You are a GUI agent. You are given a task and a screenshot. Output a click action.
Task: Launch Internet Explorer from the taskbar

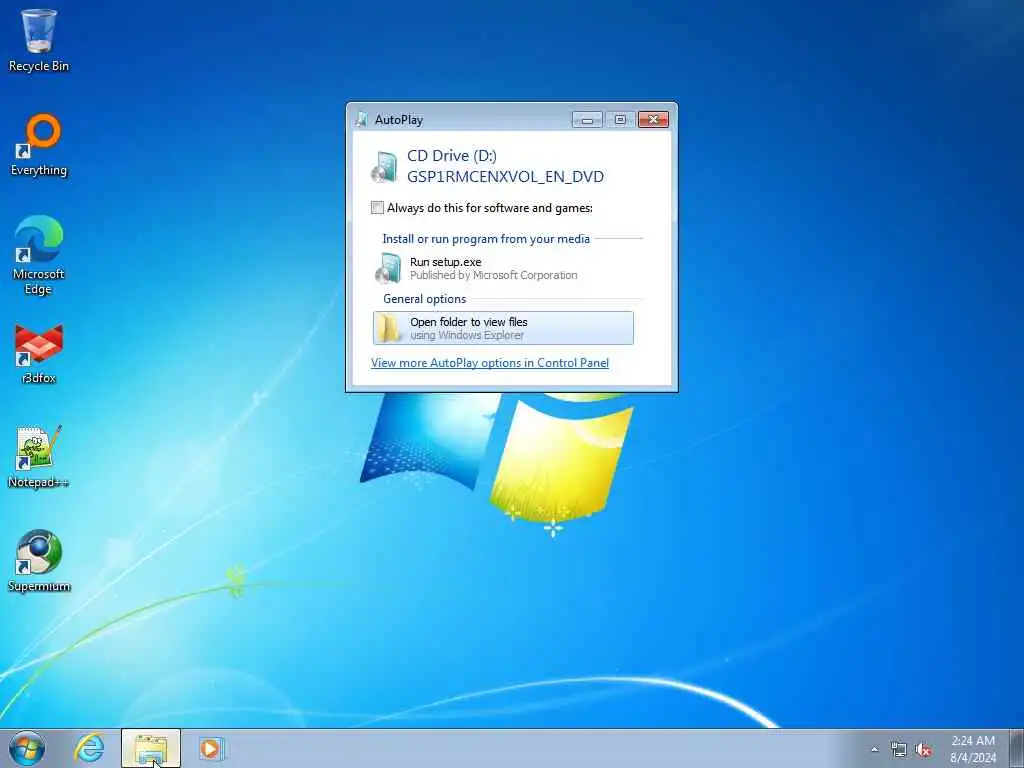(89, 748)
